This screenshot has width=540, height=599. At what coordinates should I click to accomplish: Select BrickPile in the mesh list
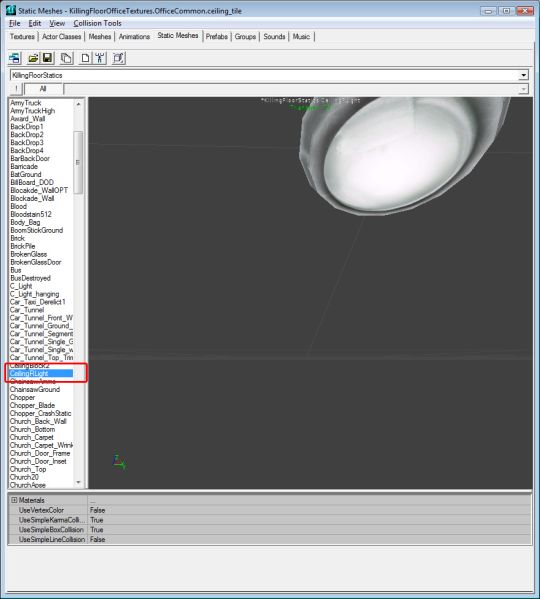(23, 246)
